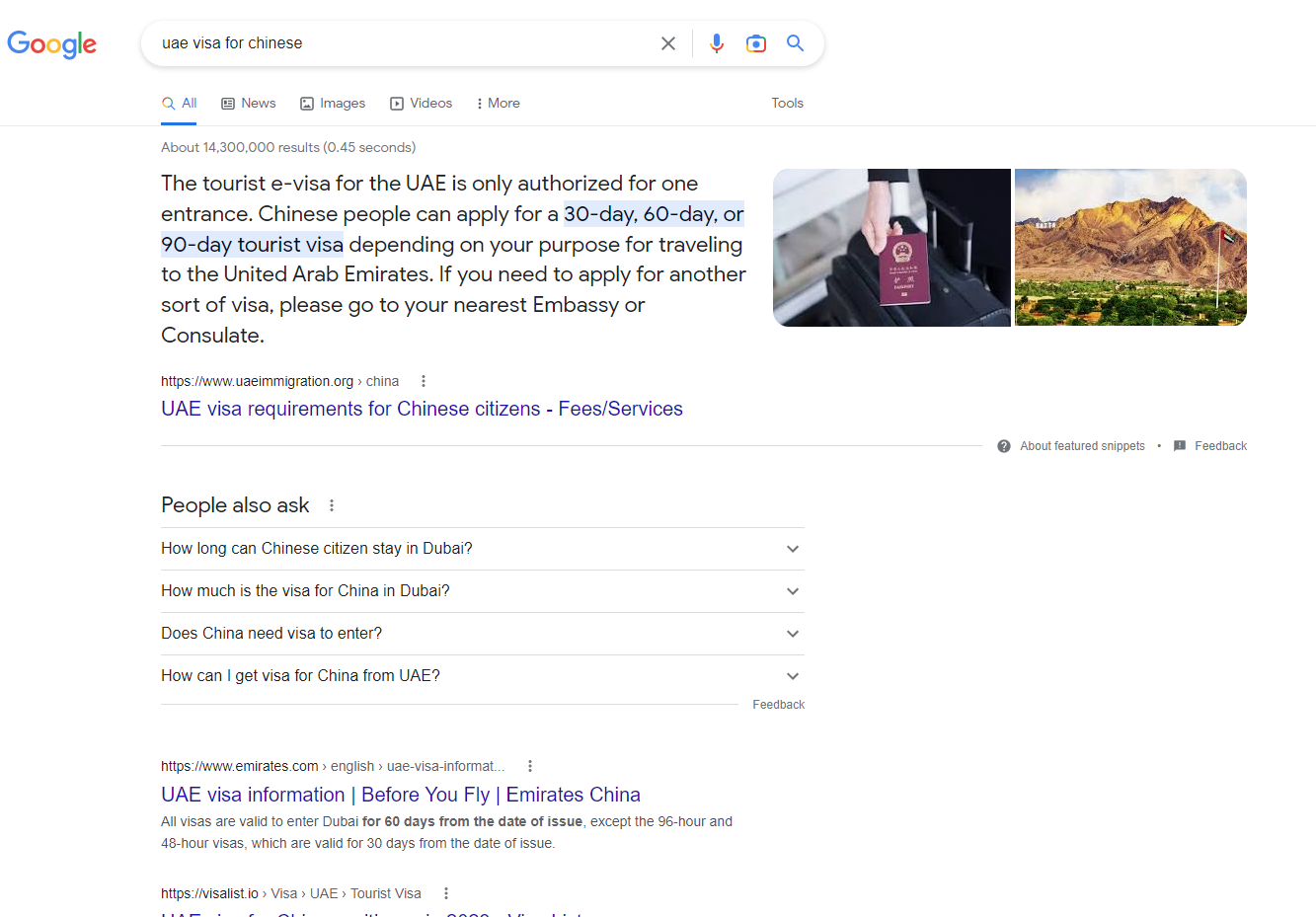The height and width of the screenshot is (917, 1316).
Task: Click the question mark icon near About featured snippets
Action: point(1003,445)
